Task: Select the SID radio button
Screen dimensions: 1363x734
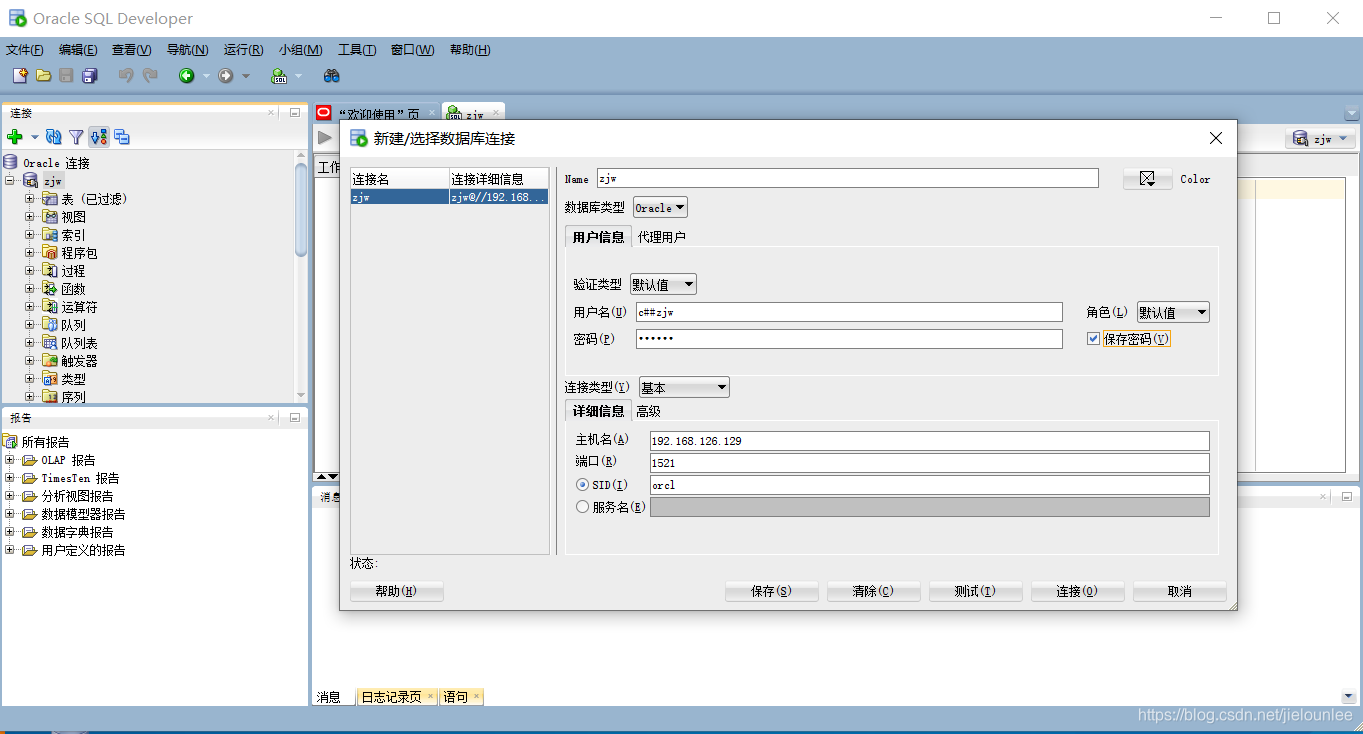Action: (582, 485)
